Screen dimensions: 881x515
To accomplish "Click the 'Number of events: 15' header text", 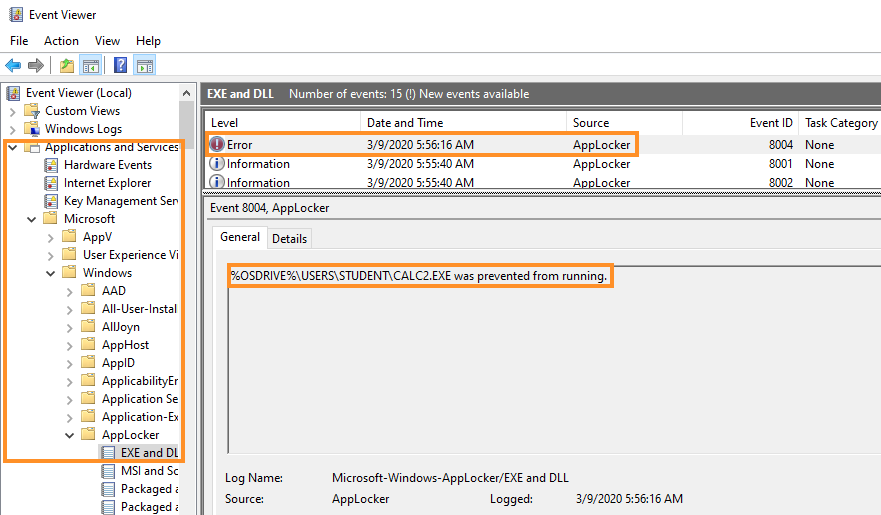I will [346, 94].
